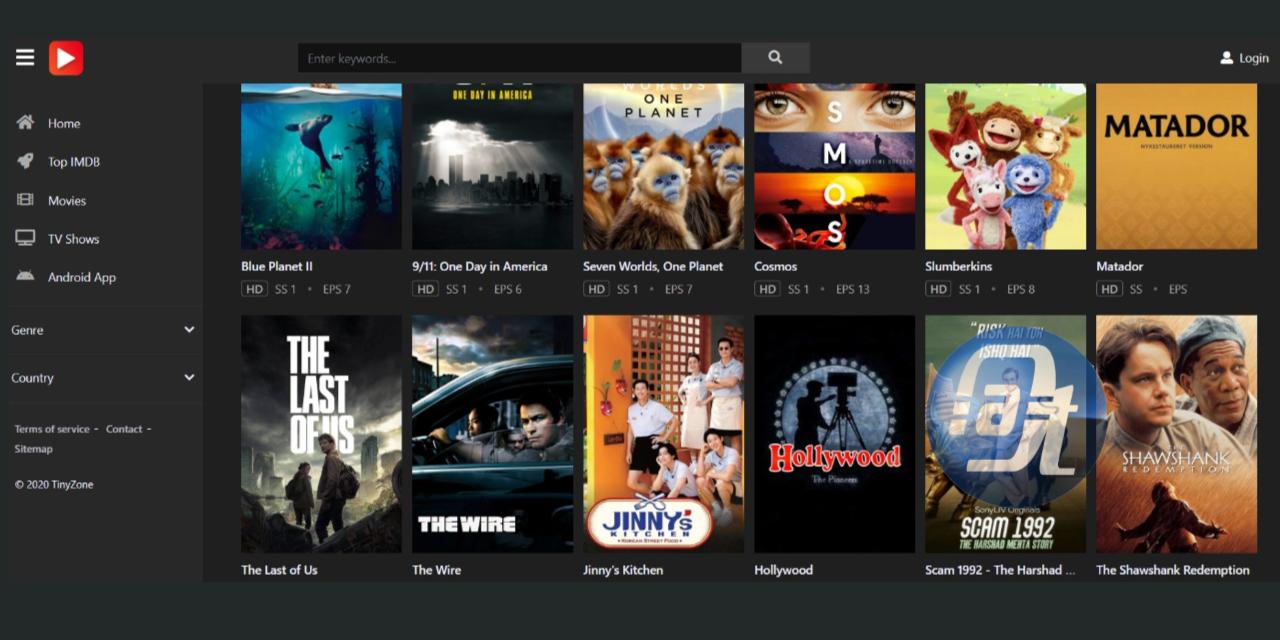This screenshot has width=1280, height=640.
Task: Click the TV Shows monitor icon
Action: point(25,238)
